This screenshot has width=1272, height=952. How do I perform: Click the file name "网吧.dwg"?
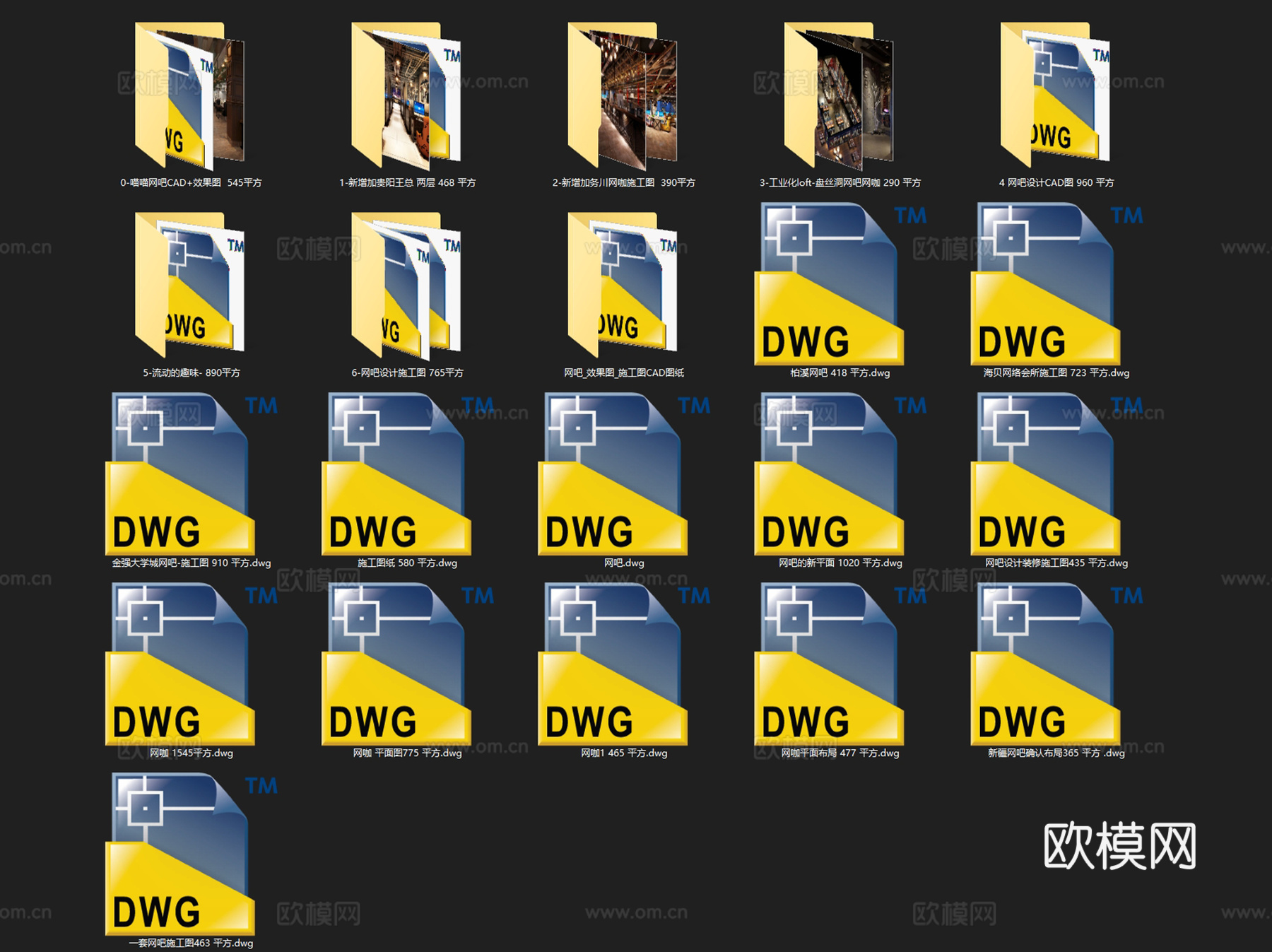624,563
